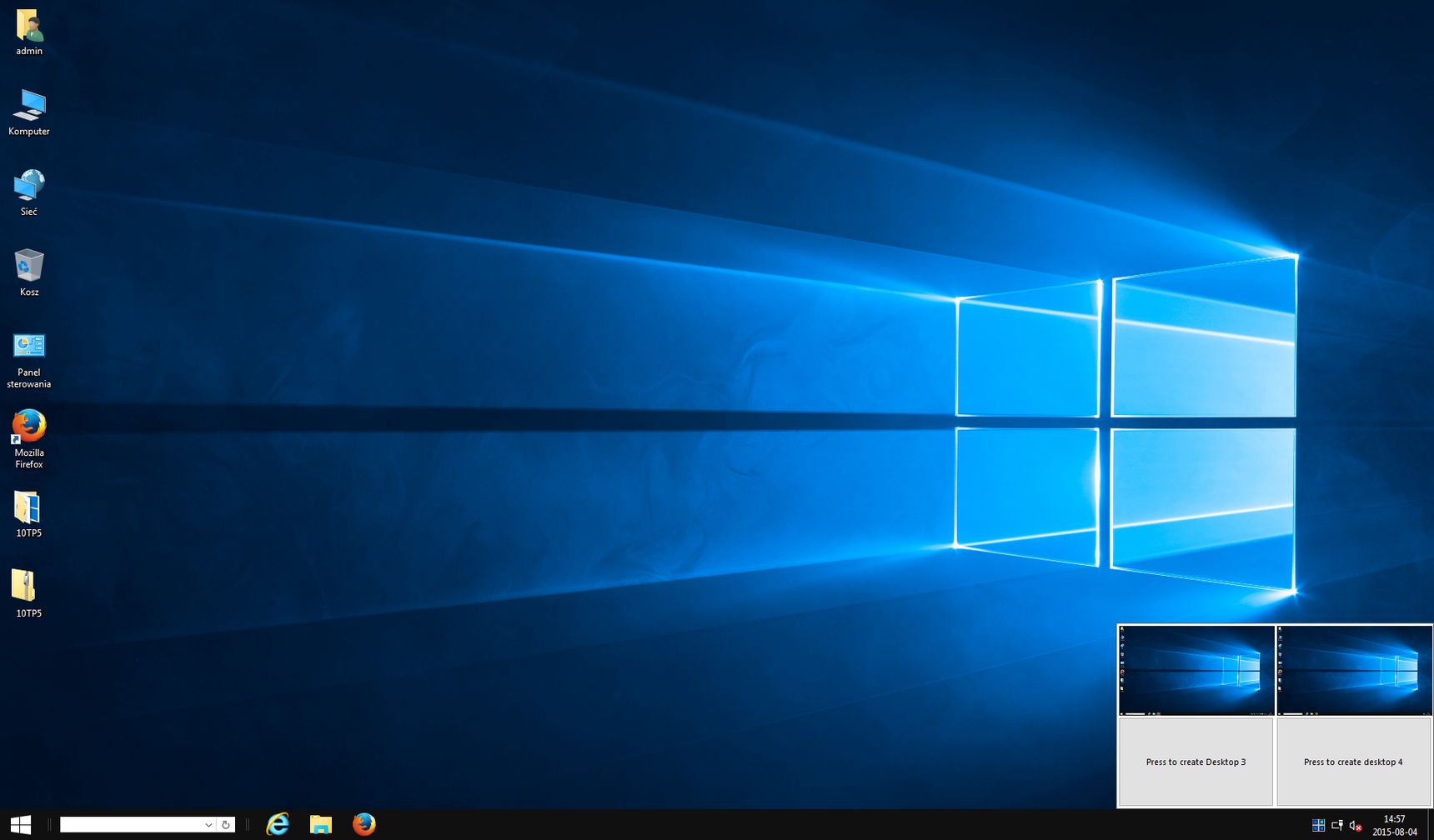Click the Show desktop strip after clock
Screen dimensions: 1434x840
click(1430, 825)
